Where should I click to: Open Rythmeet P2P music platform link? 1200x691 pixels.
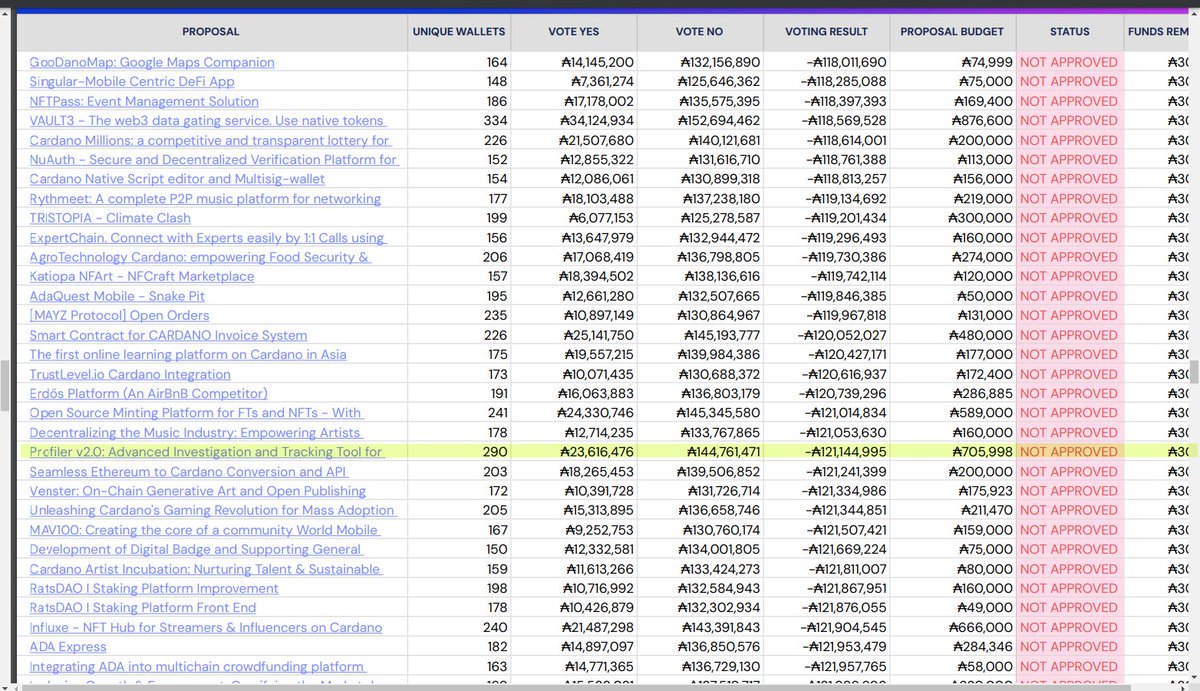tap(205, 199)
